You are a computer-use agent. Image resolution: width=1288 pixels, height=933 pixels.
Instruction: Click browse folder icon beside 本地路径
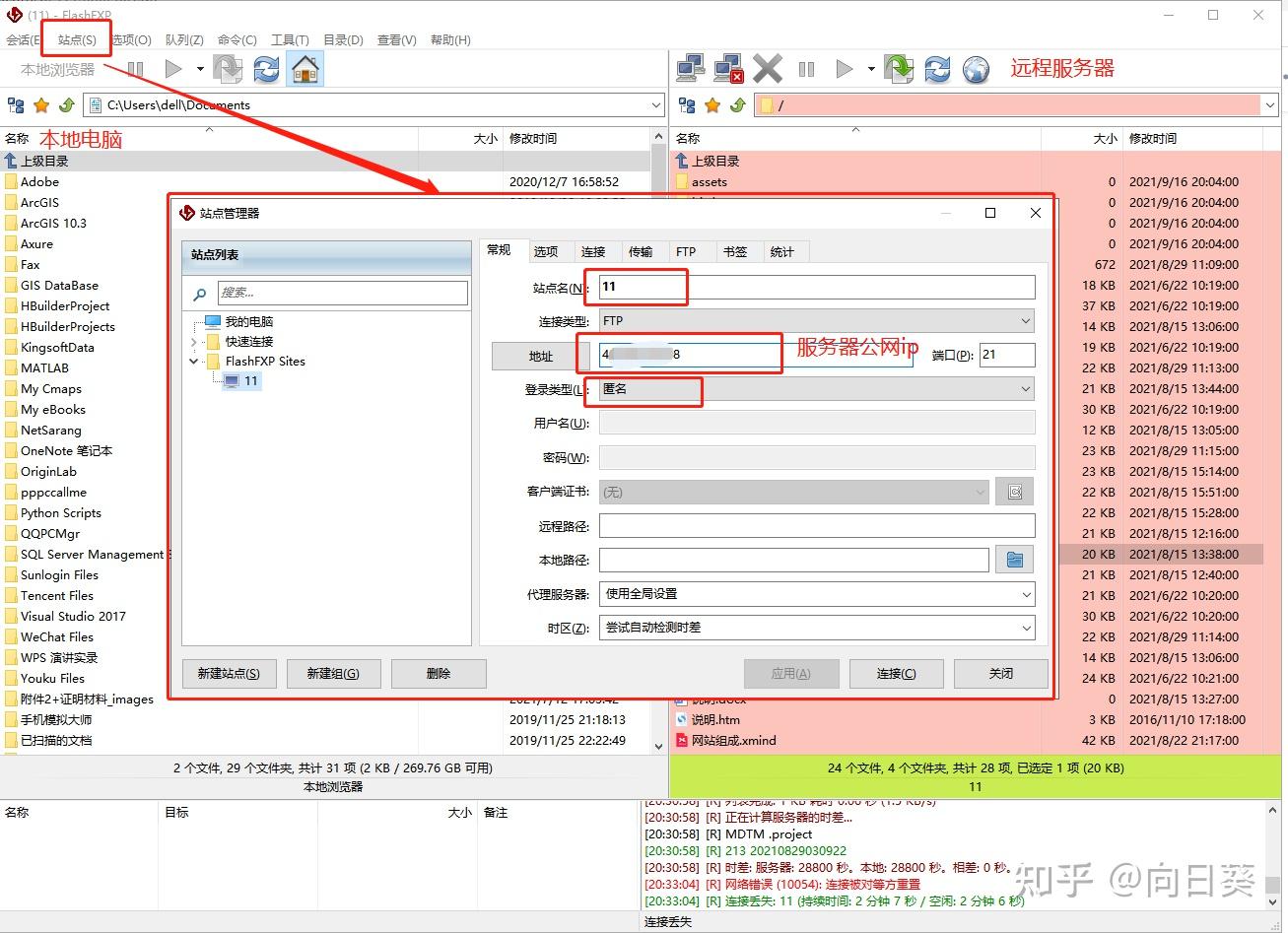tap(1015, 560)
